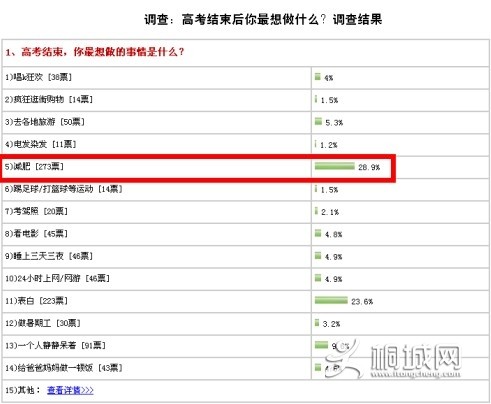Click the watermark logo at bottom right
Viewport: 491px width, 404px height.
coord(393,359)
